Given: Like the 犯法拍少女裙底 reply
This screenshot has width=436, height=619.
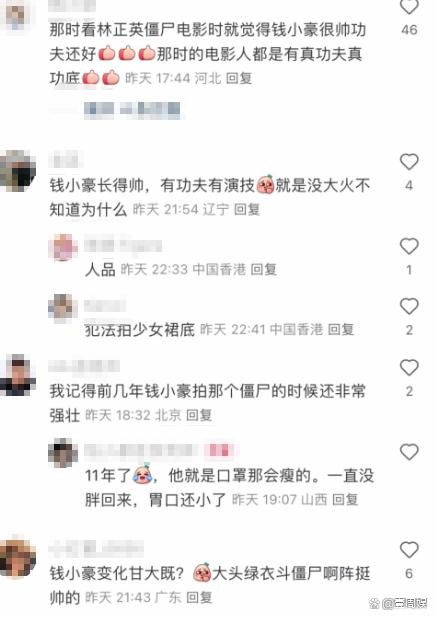Looking at the screenshot, I should click(x=409, y=306).
